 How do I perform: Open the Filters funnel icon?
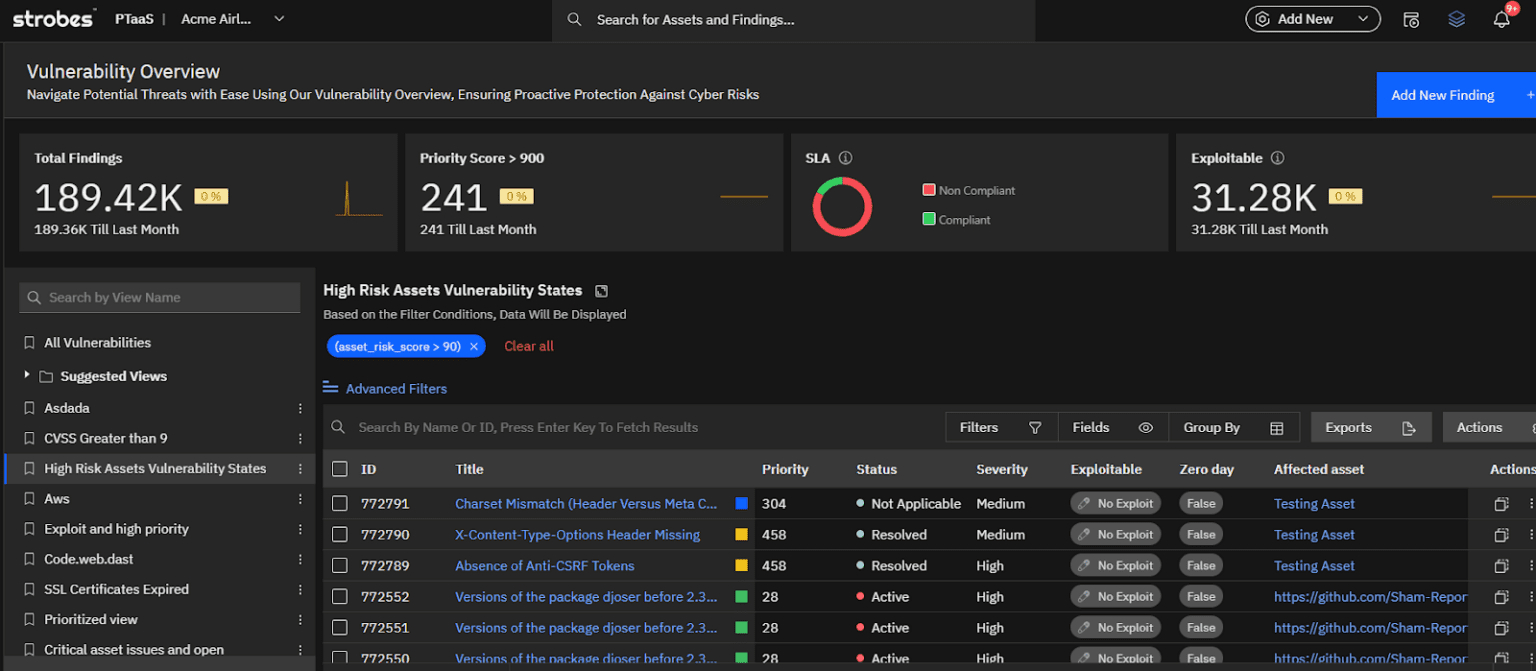tap(1037, 427)
